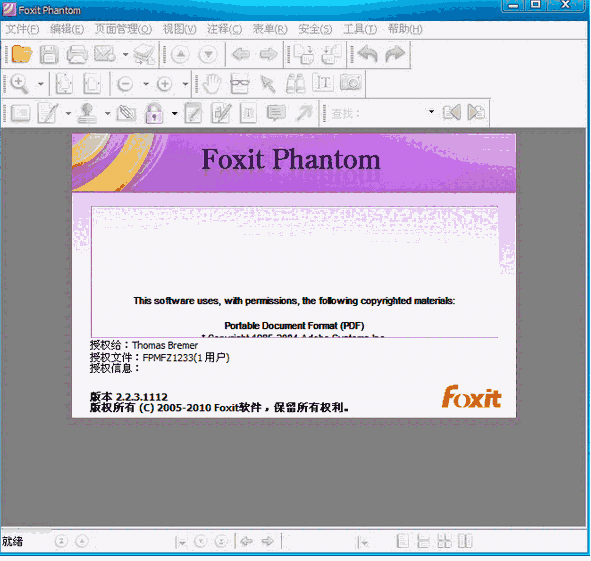Select the Hand tool
The height and width of the screenshot is (561, 591).
coord(212,84)
